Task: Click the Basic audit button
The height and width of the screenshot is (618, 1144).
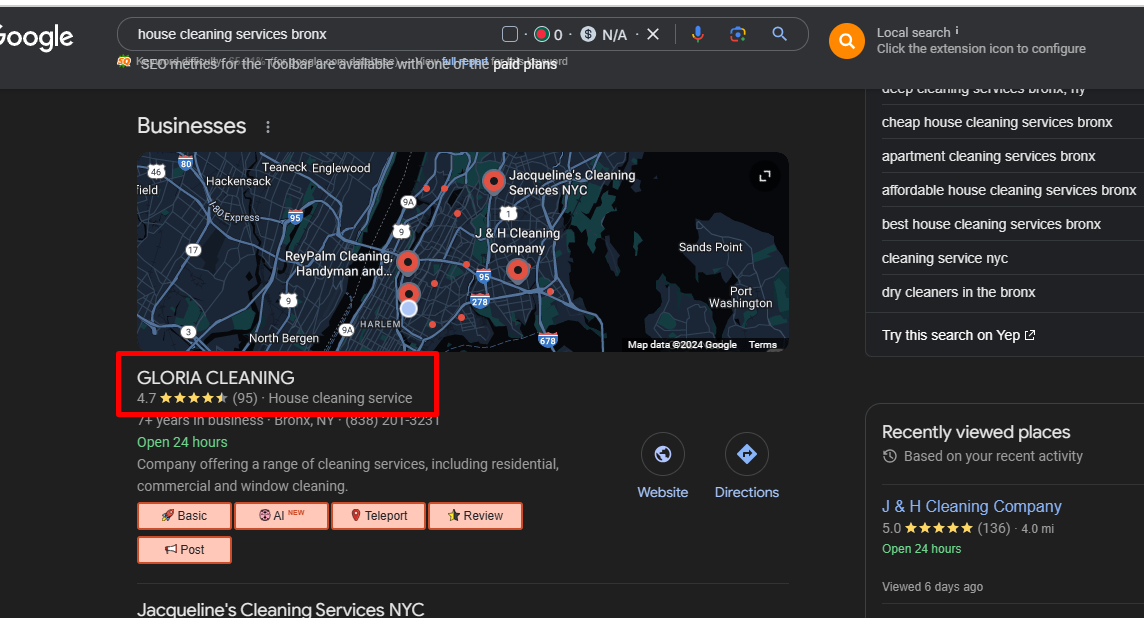Action: point(184,516)
